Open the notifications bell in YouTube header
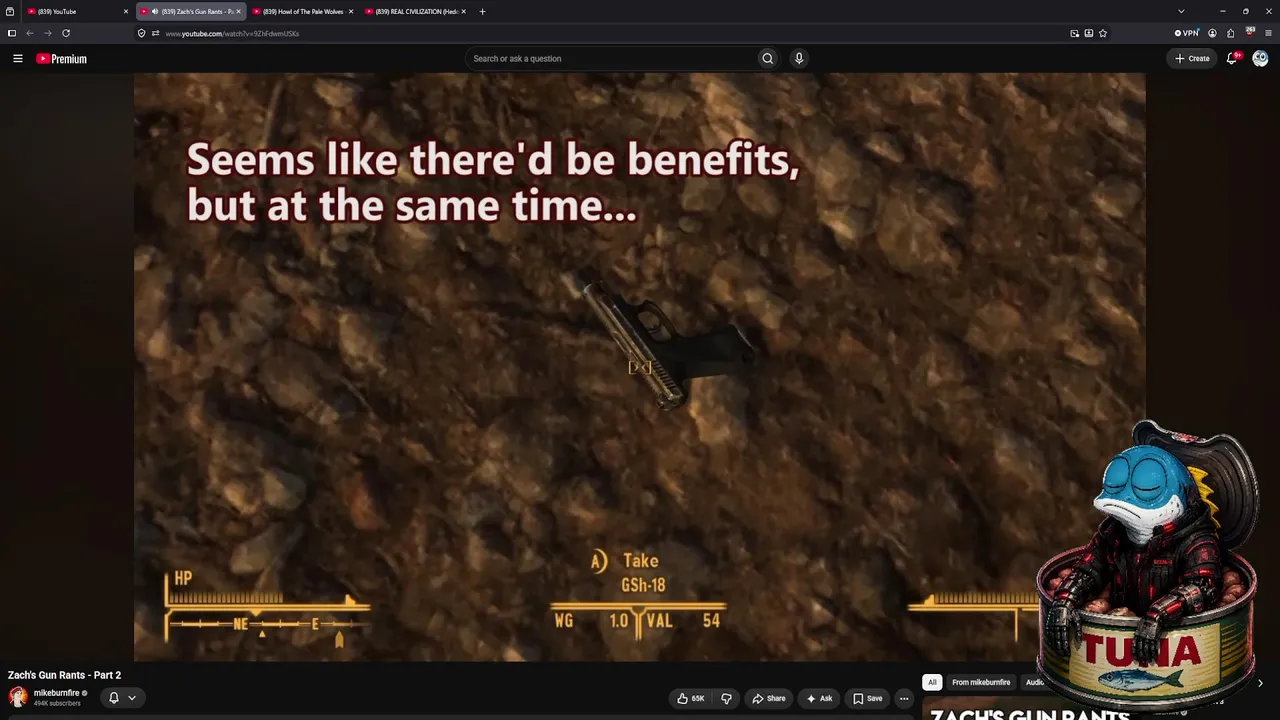This screenshot has height=720, width=1280. (1232, 59)
